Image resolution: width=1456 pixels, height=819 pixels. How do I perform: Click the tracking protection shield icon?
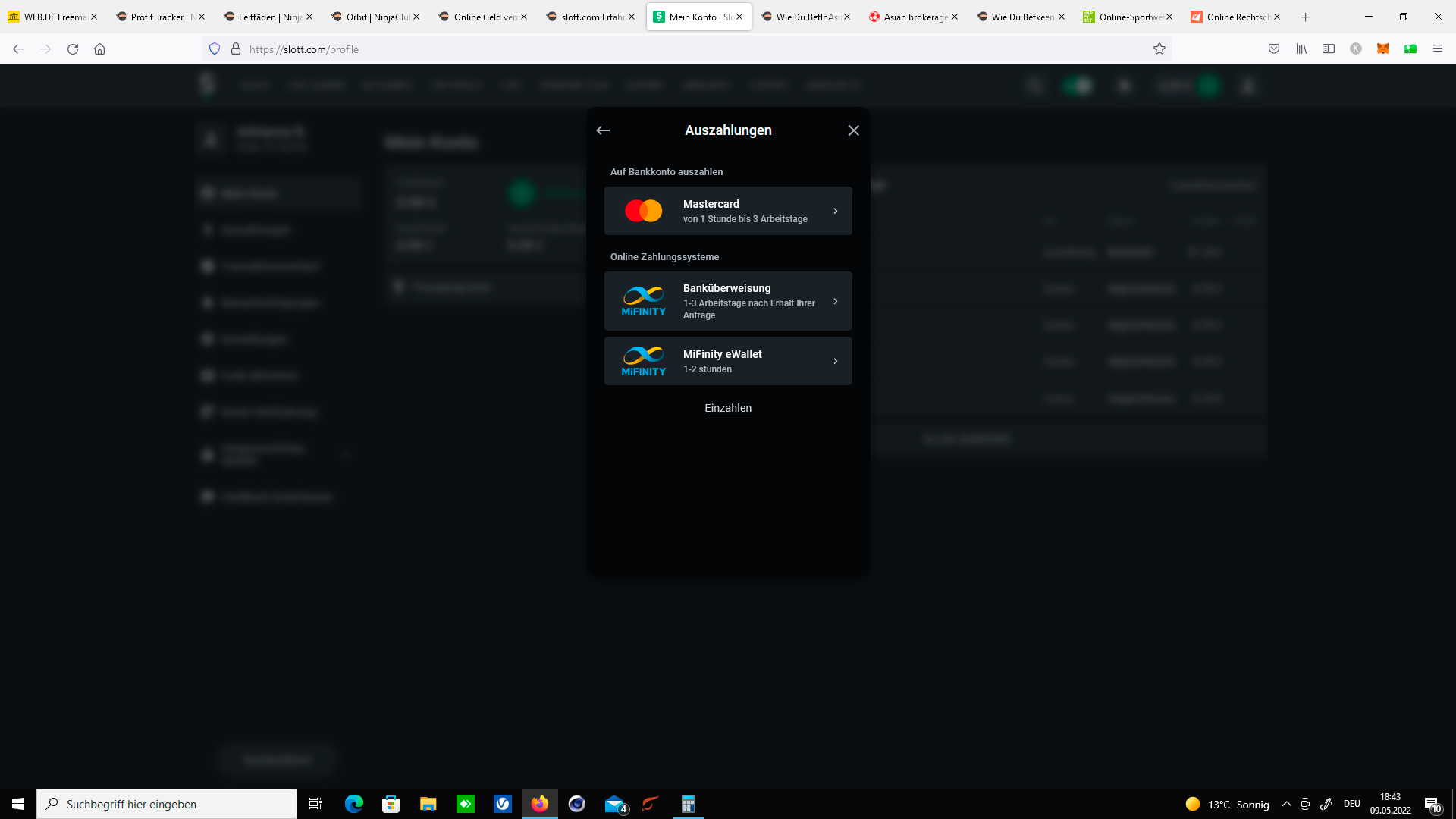point(215,49)
